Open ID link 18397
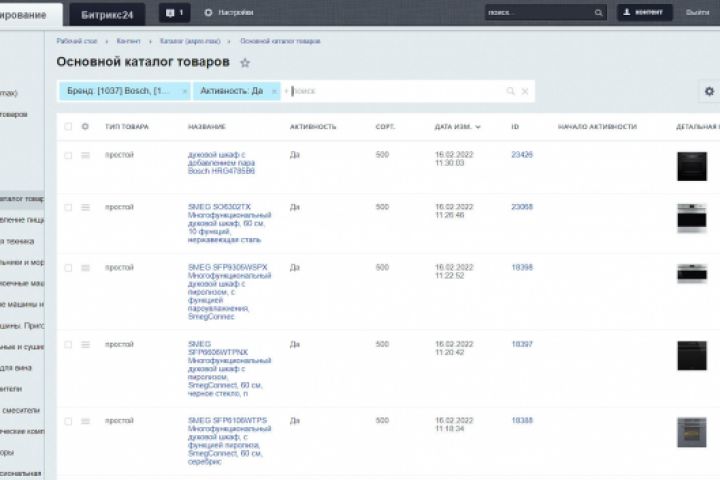 [522, 344]
